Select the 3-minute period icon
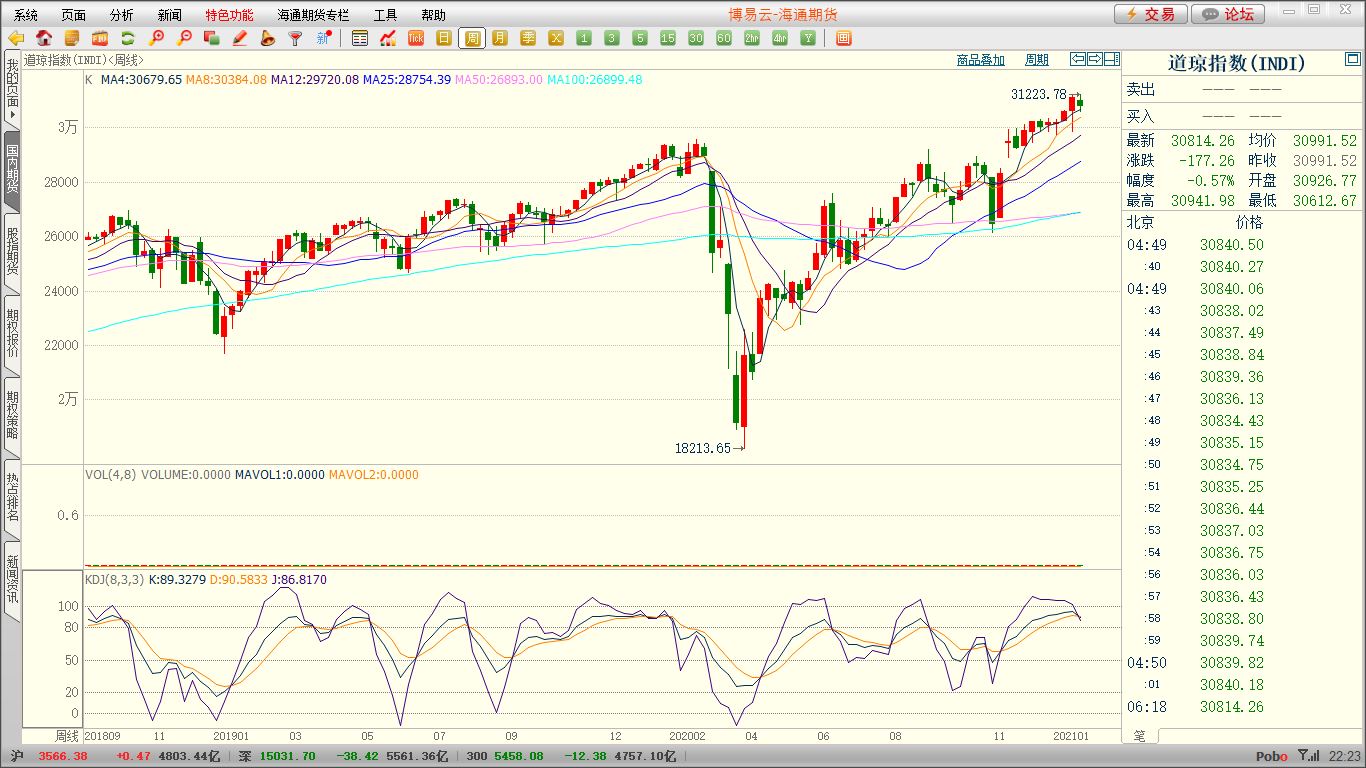 (x=612, y=38)
